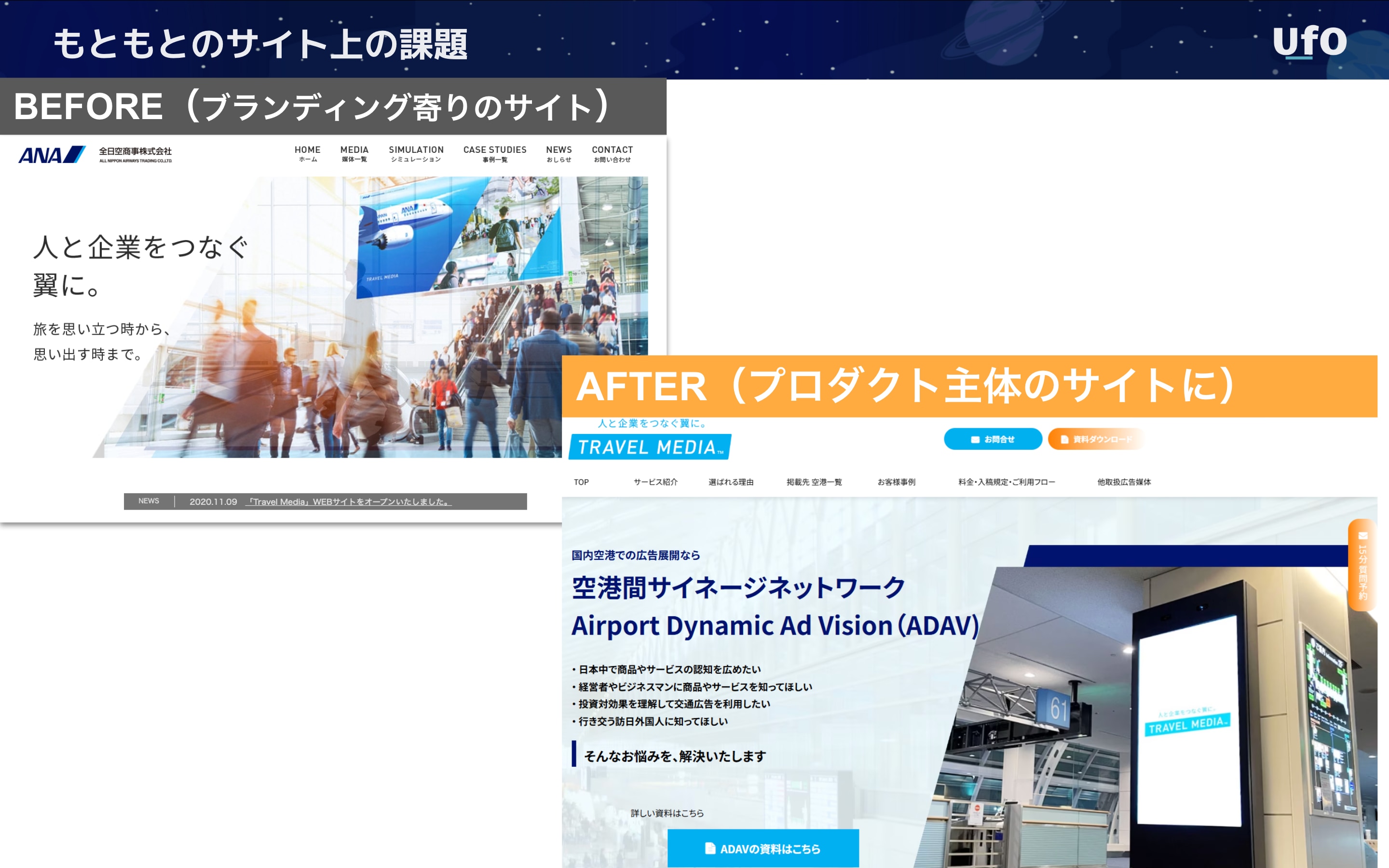This screenshot has height=868, width=1389.
Task: Open the MEDIA 媒体一覧 menu
Action: pyautogui.click(x=354, y=153)
